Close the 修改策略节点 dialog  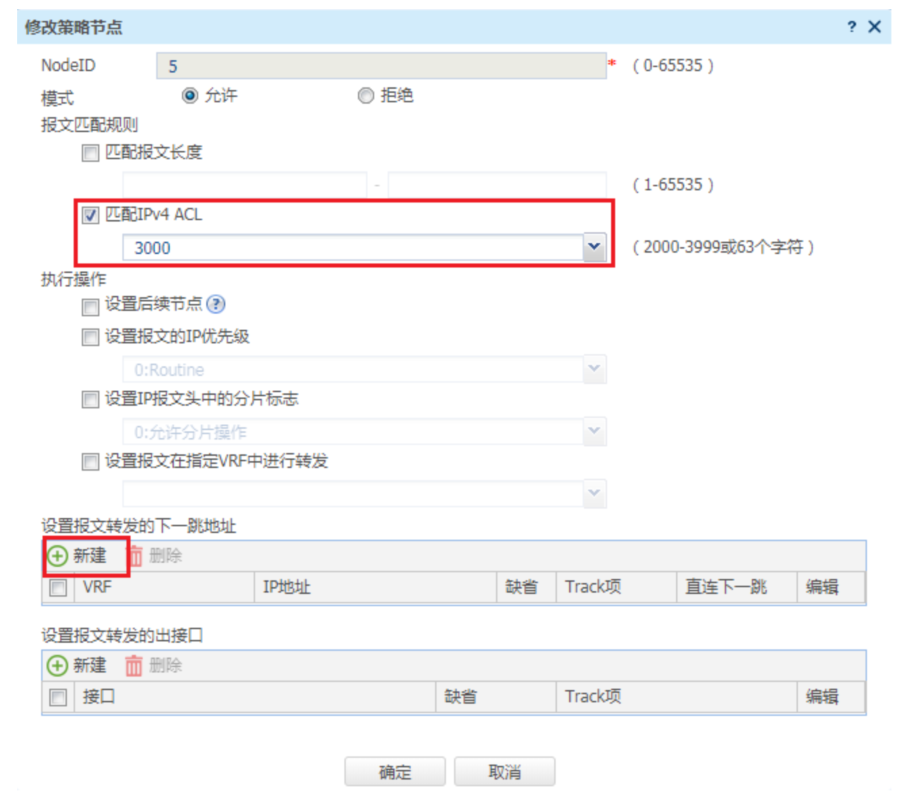point(875,27)
